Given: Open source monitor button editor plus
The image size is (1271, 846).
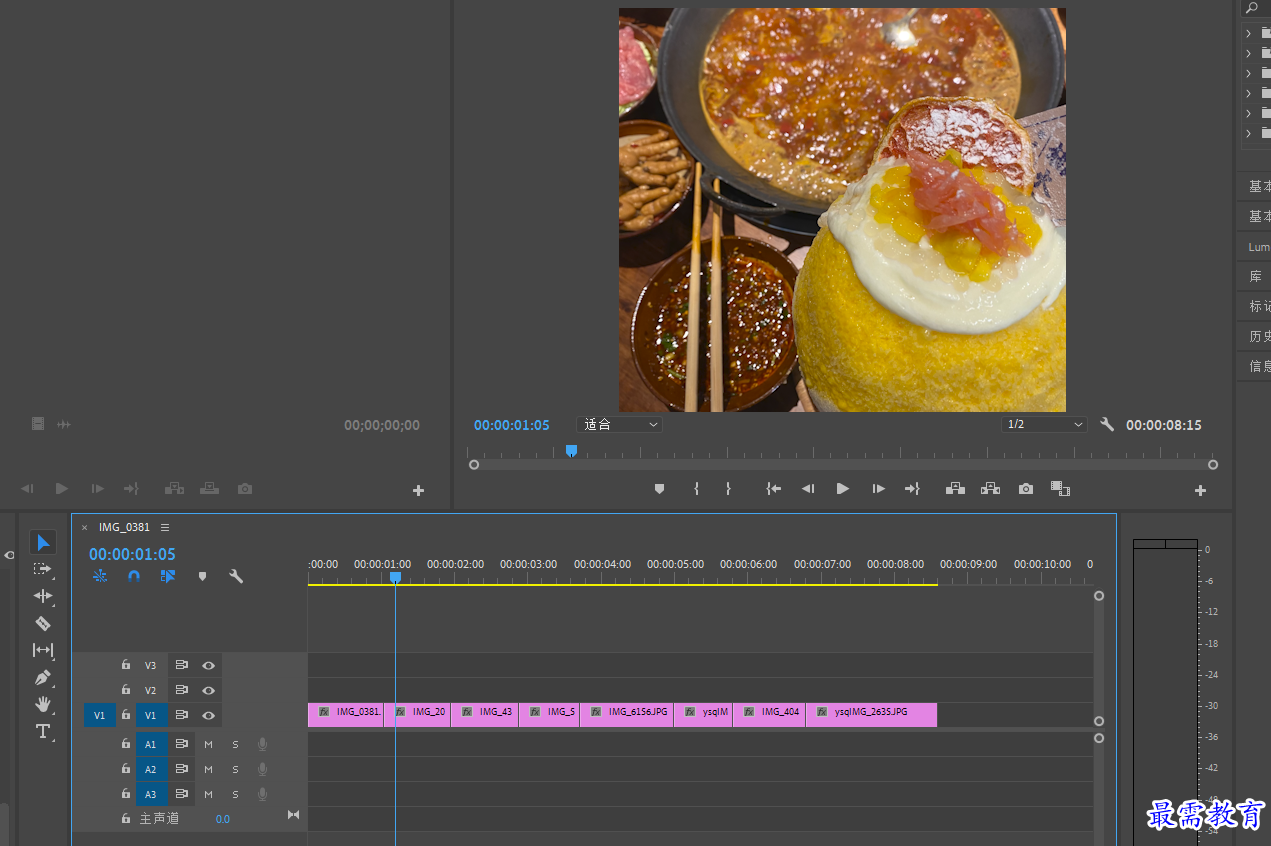Looking at the screenshot, I should 418,490.
